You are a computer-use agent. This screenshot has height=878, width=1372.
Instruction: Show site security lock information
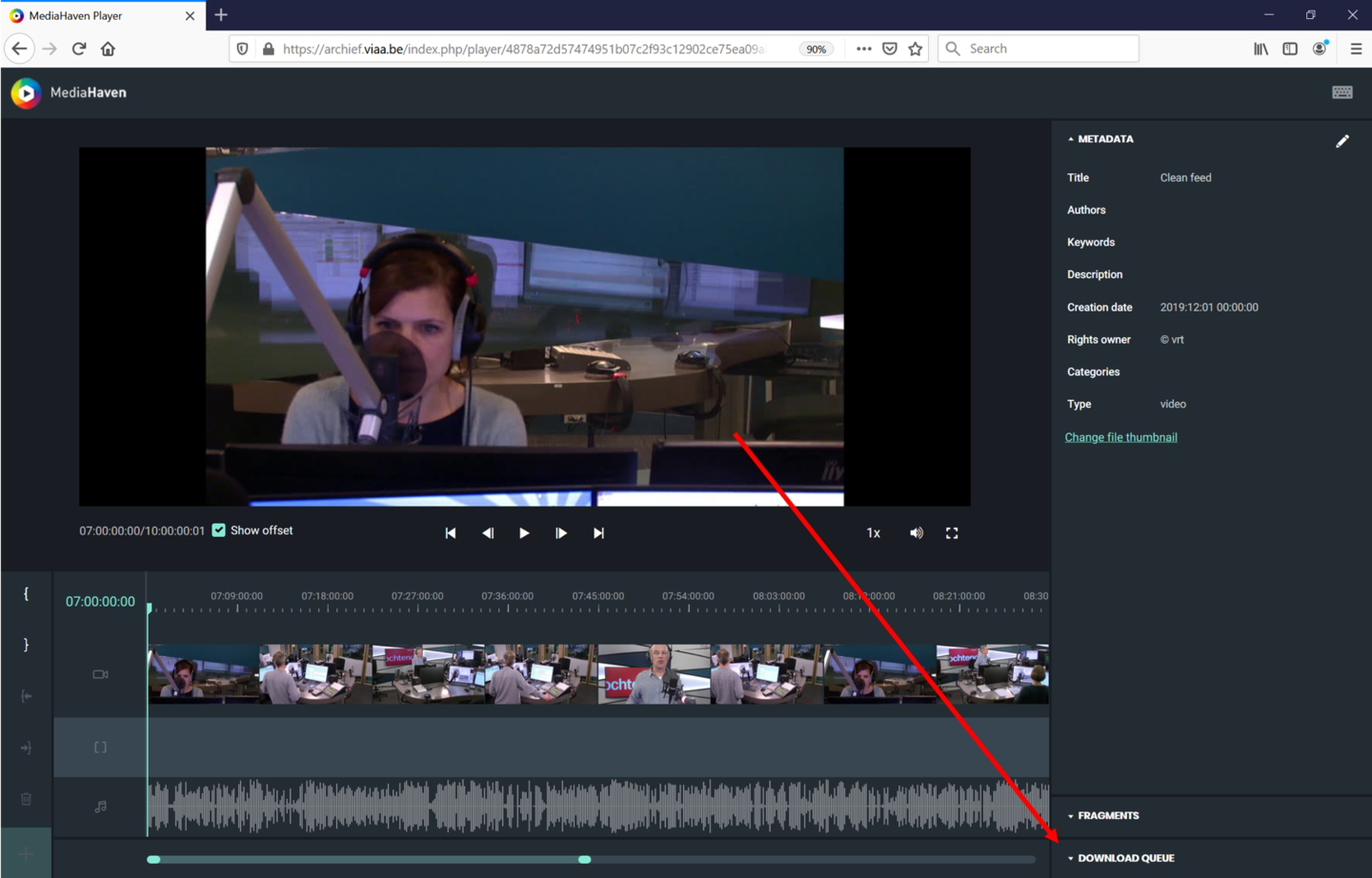coord(268,49)
